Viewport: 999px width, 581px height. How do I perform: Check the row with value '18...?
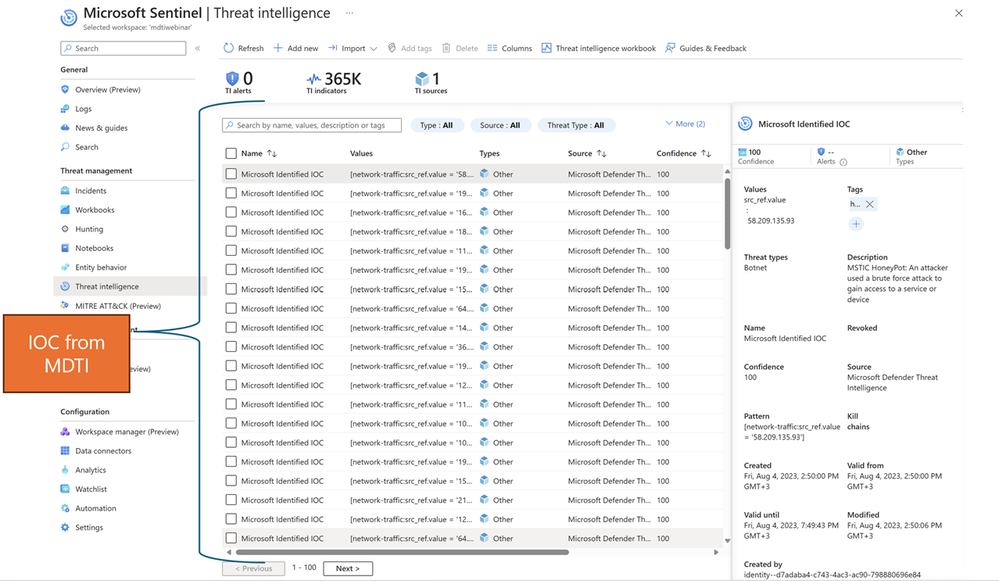pos(231,231)
